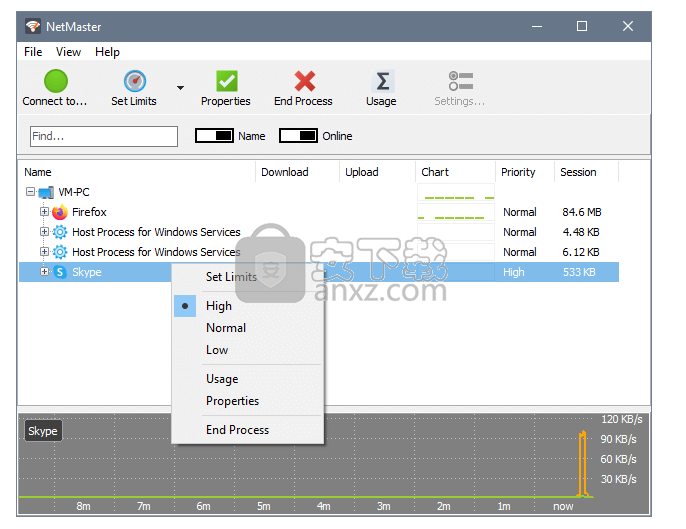
Task: Click the red End Process icon
Action: click(304, 81)
